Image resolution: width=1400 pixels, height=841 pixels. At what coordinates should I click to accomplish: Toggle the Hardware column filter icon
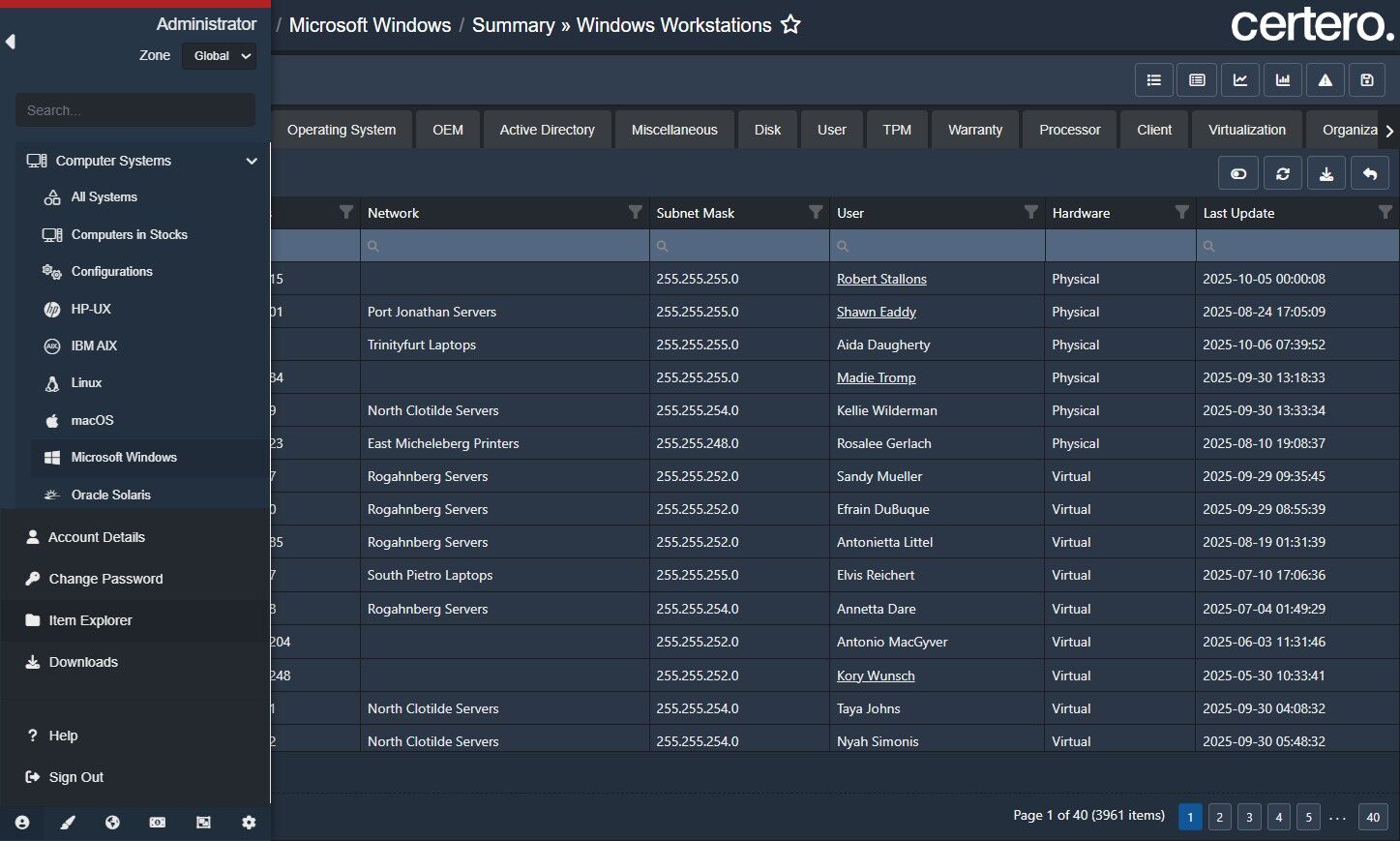pyautogui.click(x=1181, y=212)
